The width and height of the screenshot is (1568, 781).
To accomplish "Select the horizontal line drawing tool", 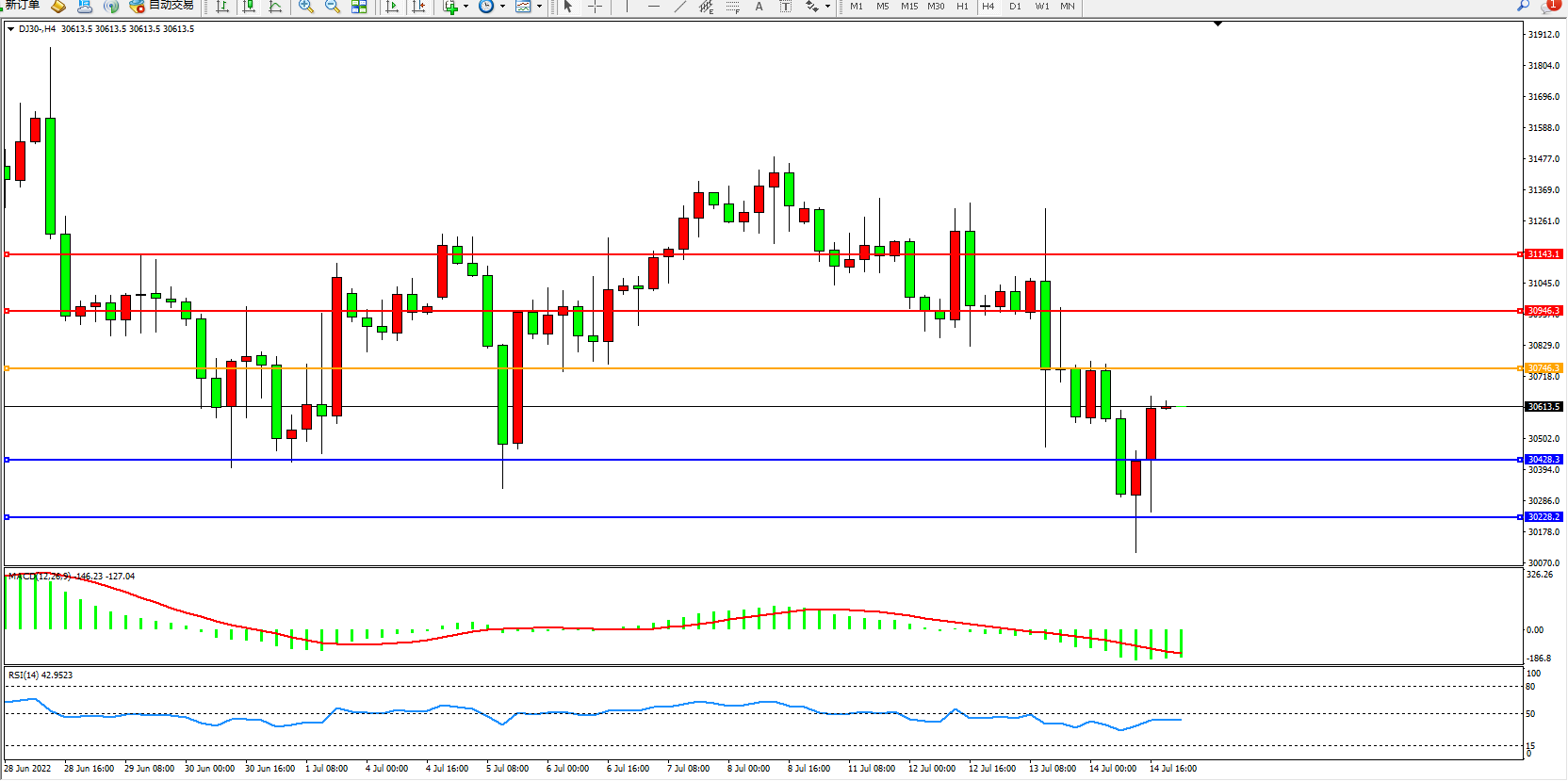I will [x=653, y=7].
